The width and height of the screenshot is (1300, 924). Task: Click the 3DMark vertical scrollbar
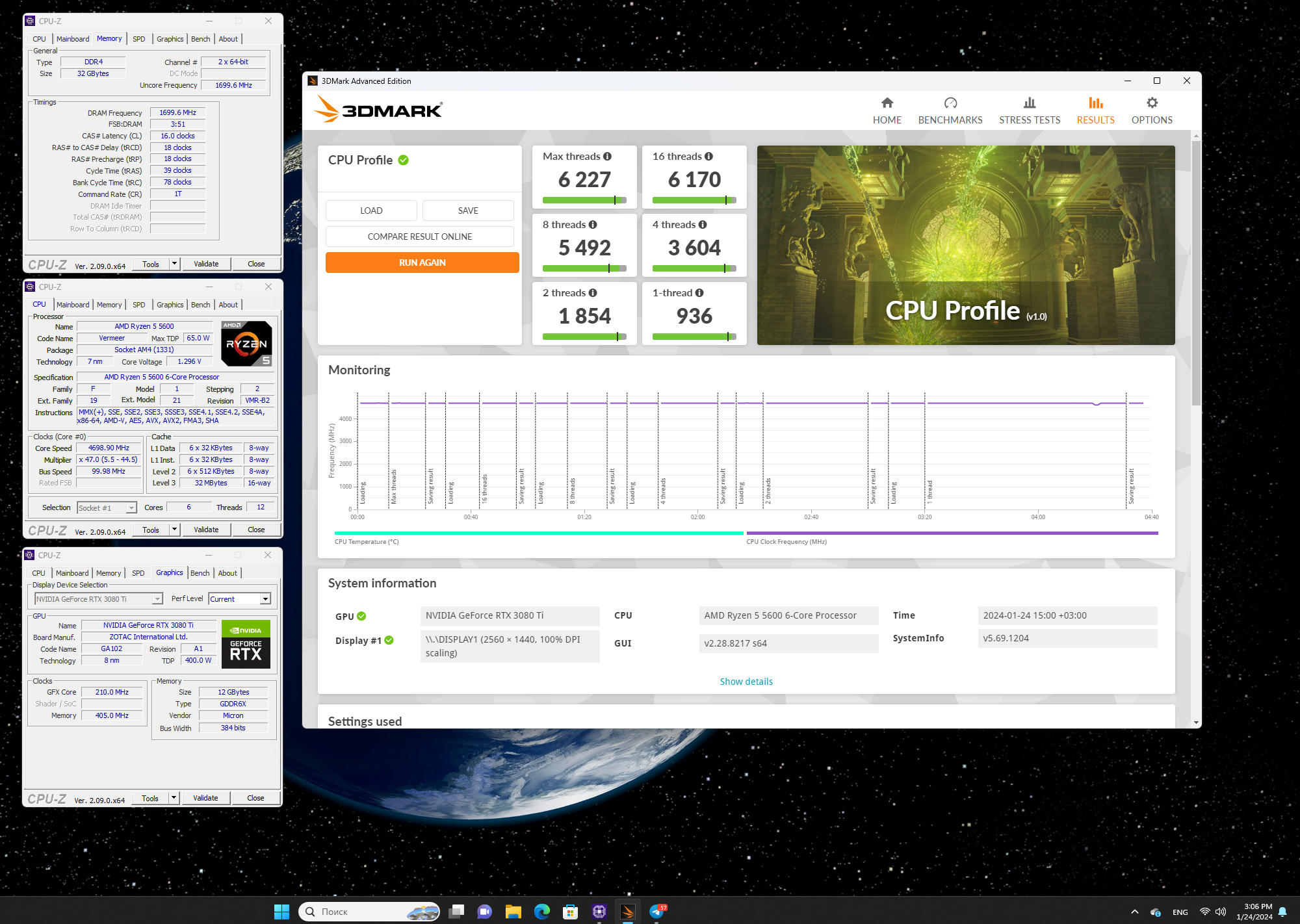[x=1196, y=273]
